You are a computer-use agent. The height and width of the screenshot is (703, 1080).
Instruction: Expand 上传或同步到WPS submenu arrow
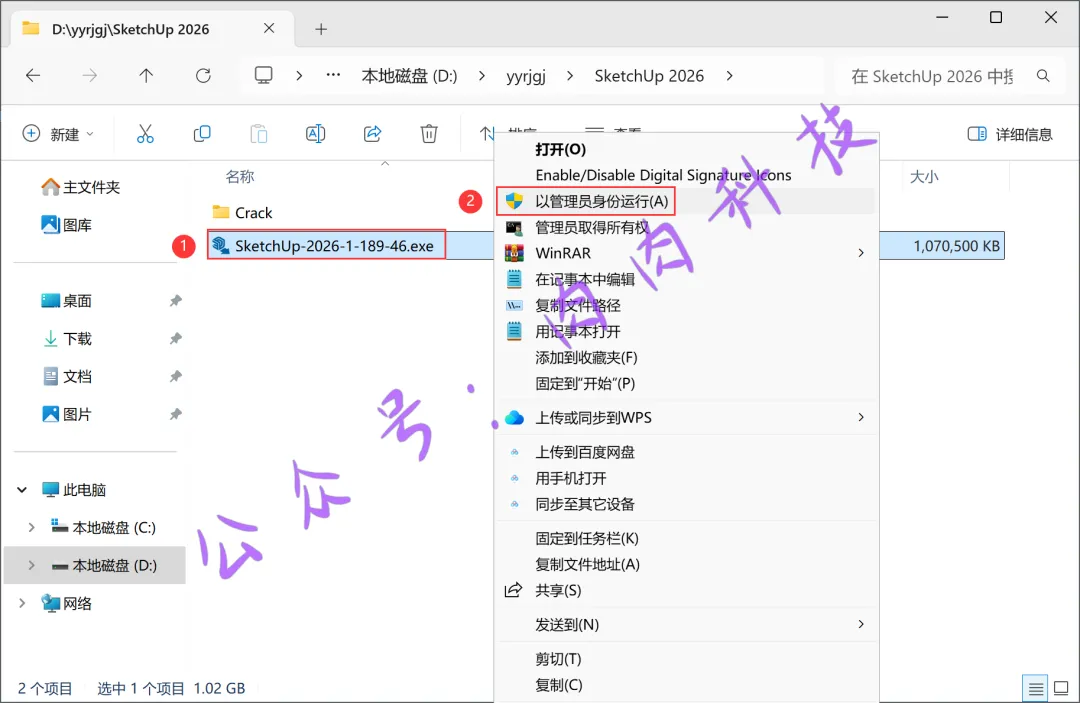point(861,417)
